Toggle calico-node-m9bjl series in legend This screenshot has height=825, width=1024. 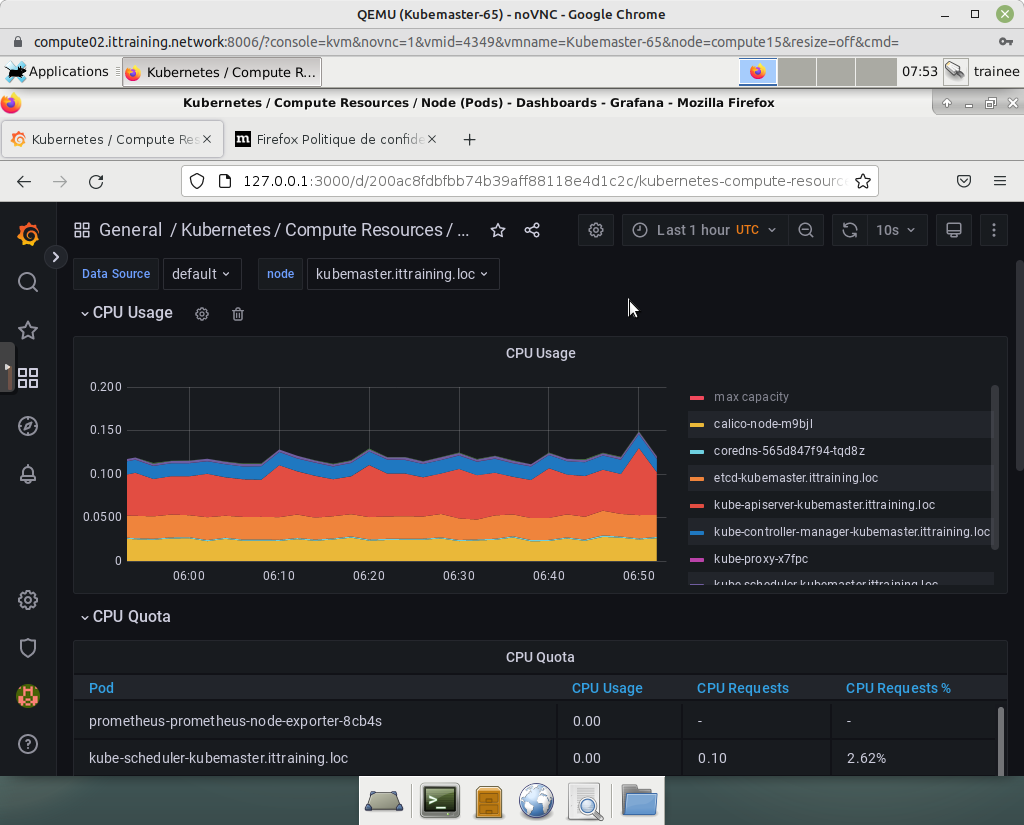tap(762, 424)
